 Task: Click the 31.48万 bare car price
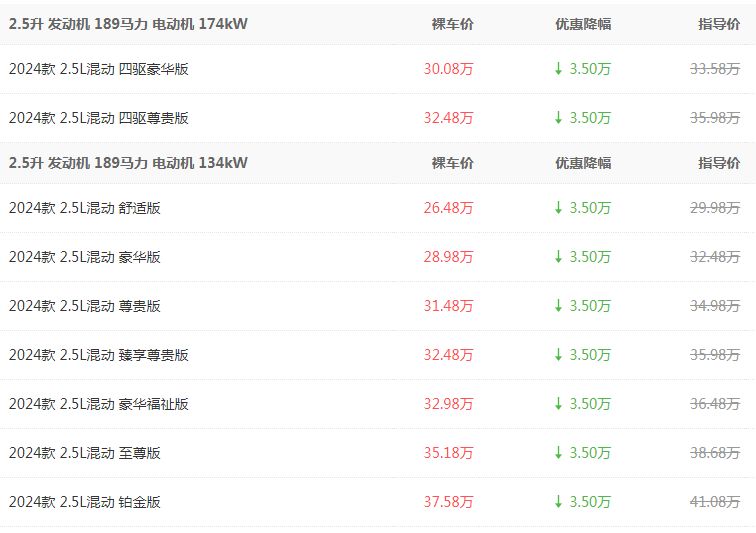click(x=448, y=306)
